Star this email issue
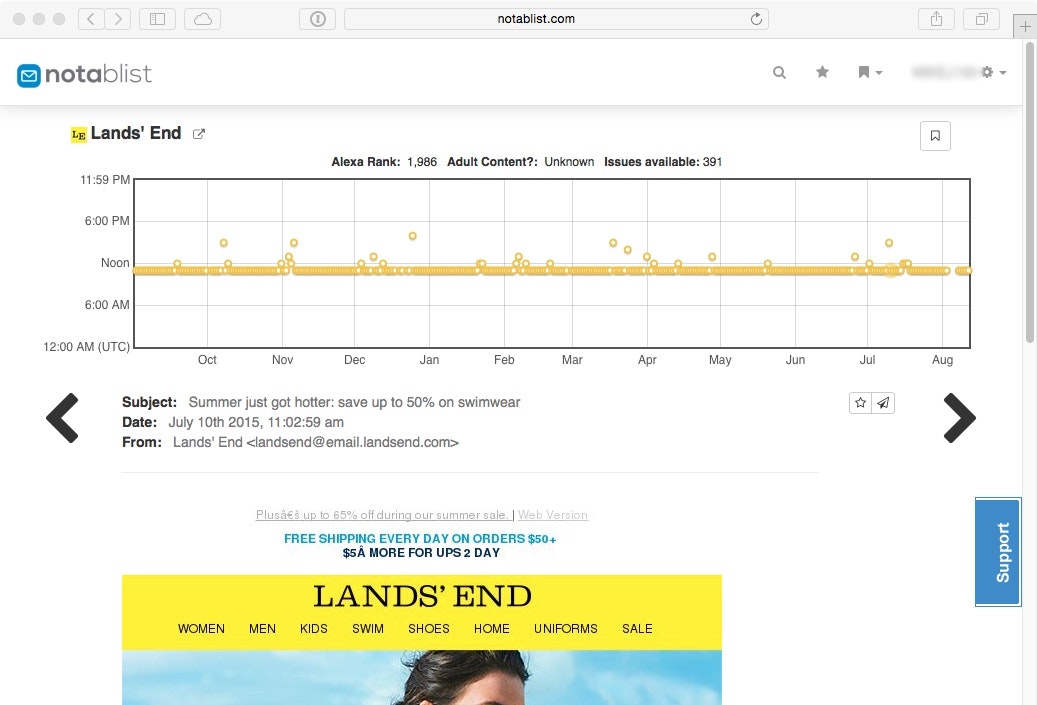Viewport: 1037px width, 705px height. coord(860,403)
